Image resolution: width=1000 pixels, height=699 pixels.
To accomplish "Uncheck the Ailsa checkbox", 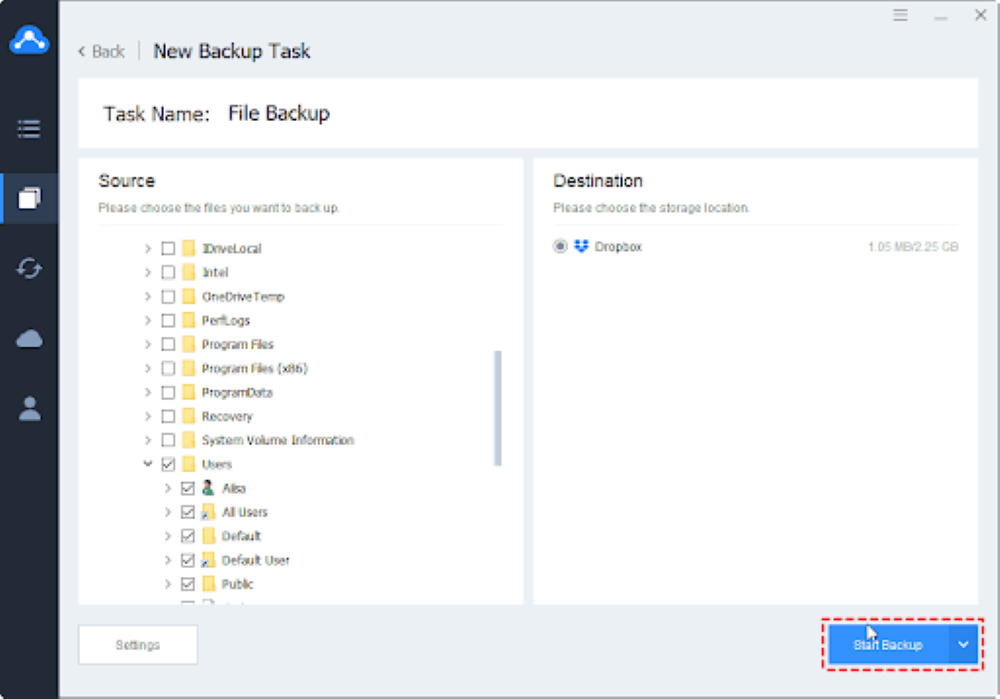I will pos(188,489).
